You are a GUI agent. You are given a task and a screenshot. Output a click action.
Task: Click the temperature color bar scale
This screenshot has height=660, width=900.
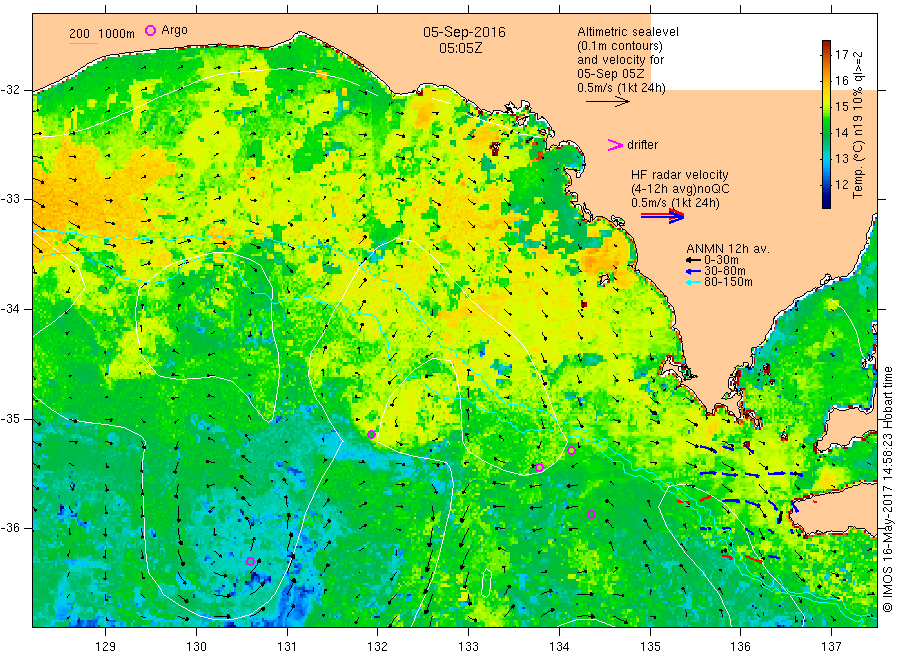tap(826, 124)
